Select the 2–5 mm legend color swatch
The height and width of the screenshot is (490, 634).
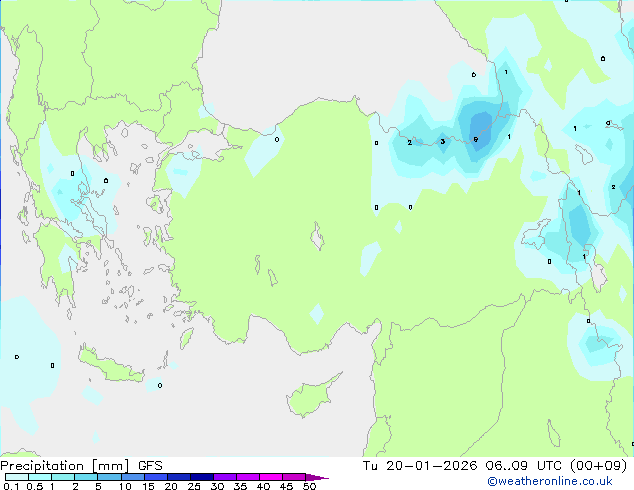point(86,477)
